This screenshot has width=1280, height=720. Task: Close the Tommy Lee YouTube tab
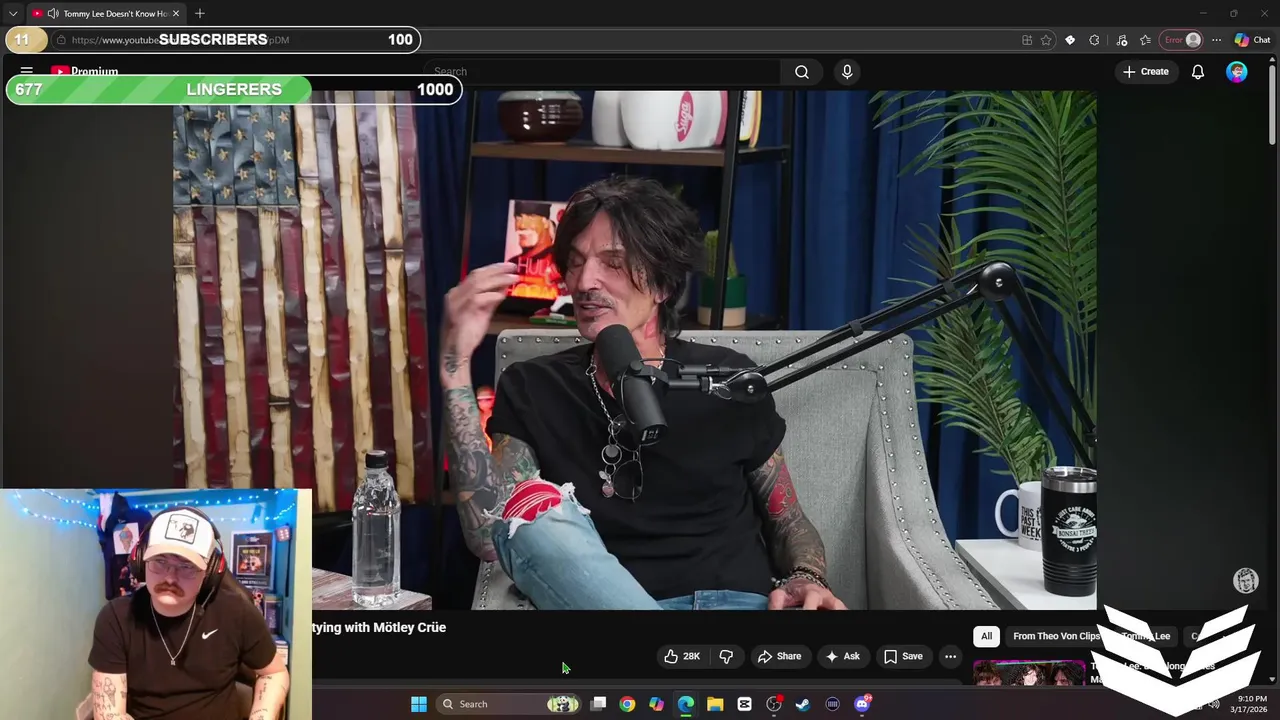(176, 13)
